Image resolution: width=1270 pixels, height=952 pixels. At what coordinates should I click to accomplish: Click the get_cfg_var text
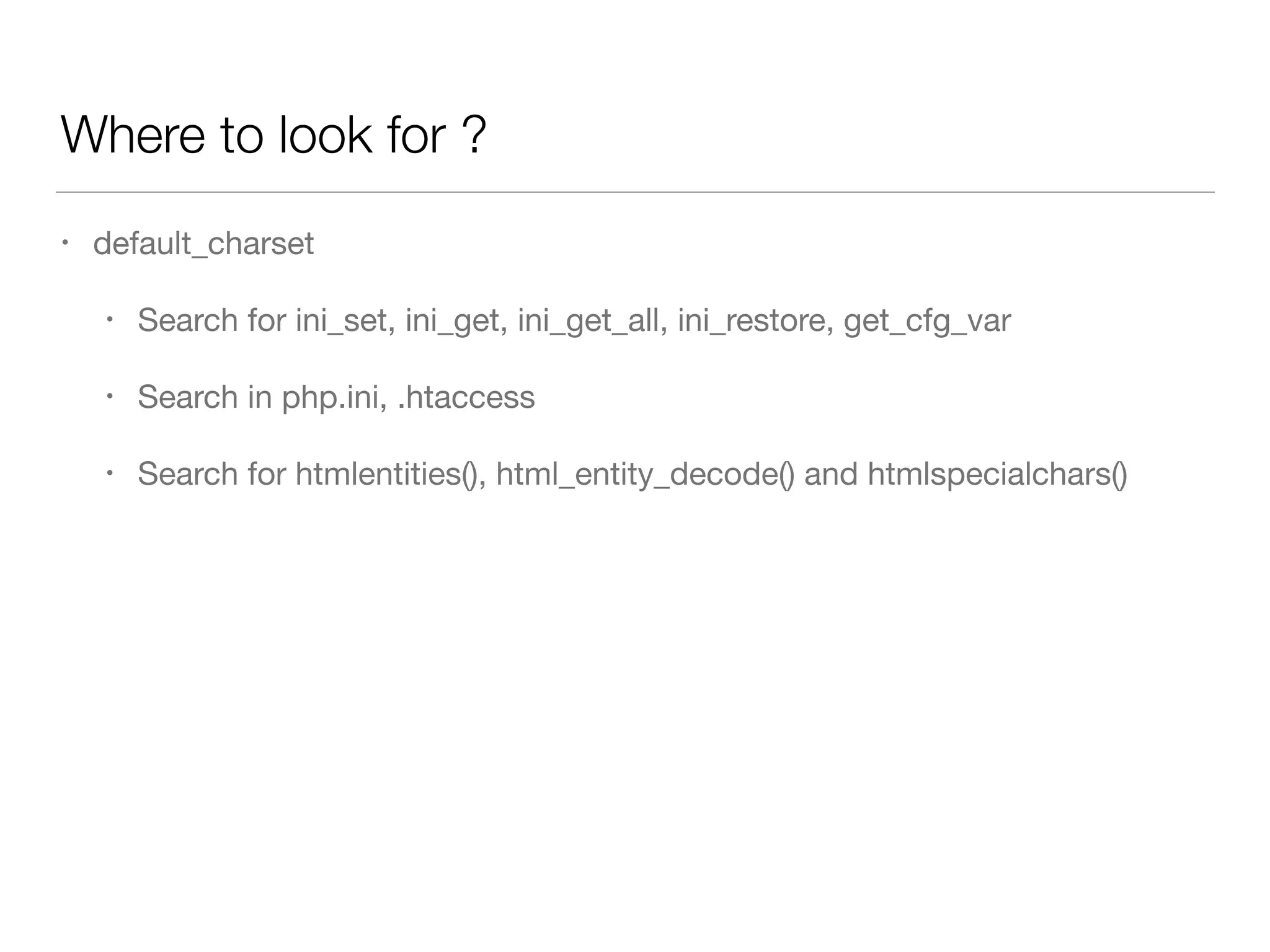tap(926, 320)
